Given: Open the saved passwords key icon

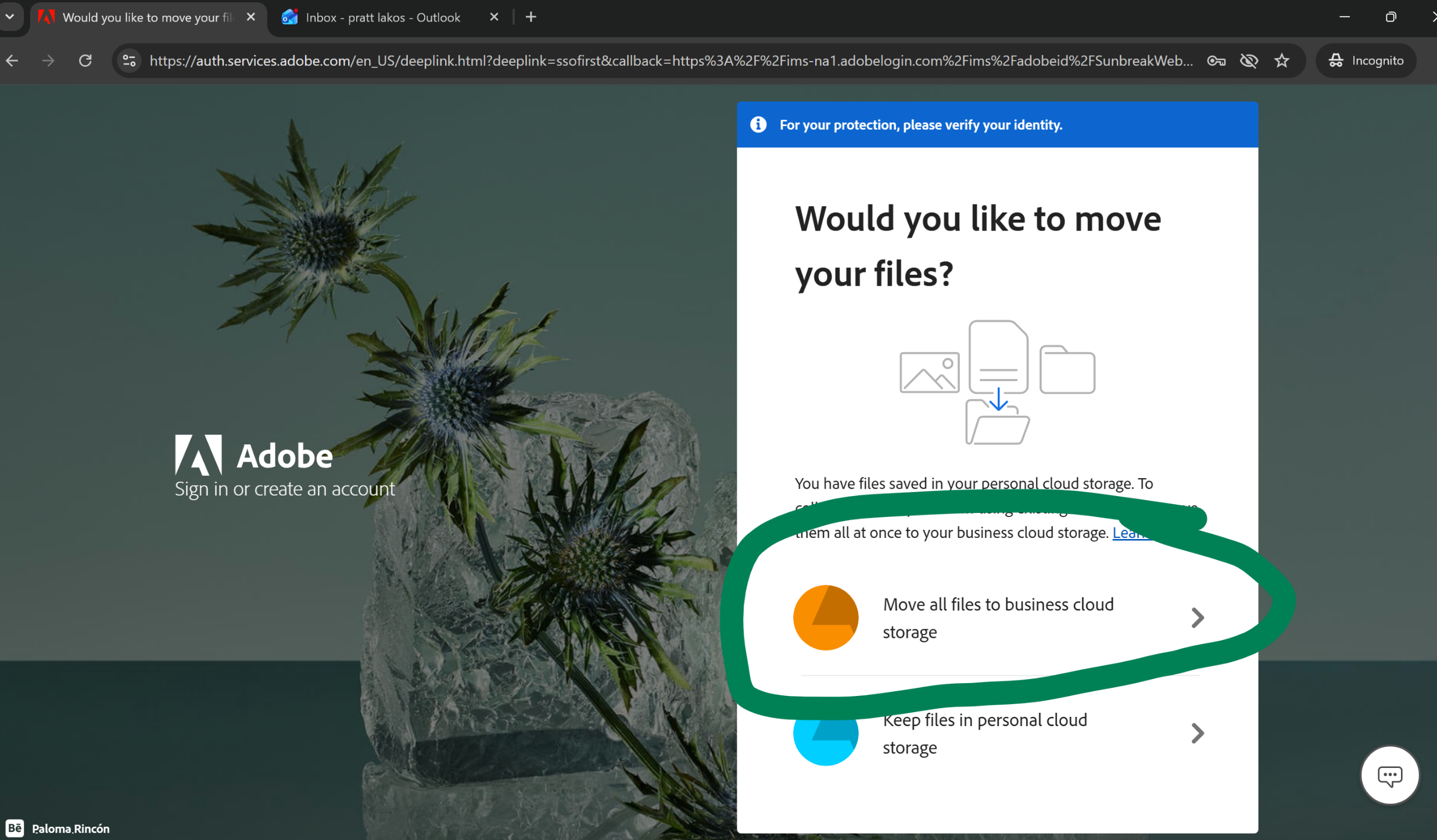Looking at the screenshot, I should 1216,60.
